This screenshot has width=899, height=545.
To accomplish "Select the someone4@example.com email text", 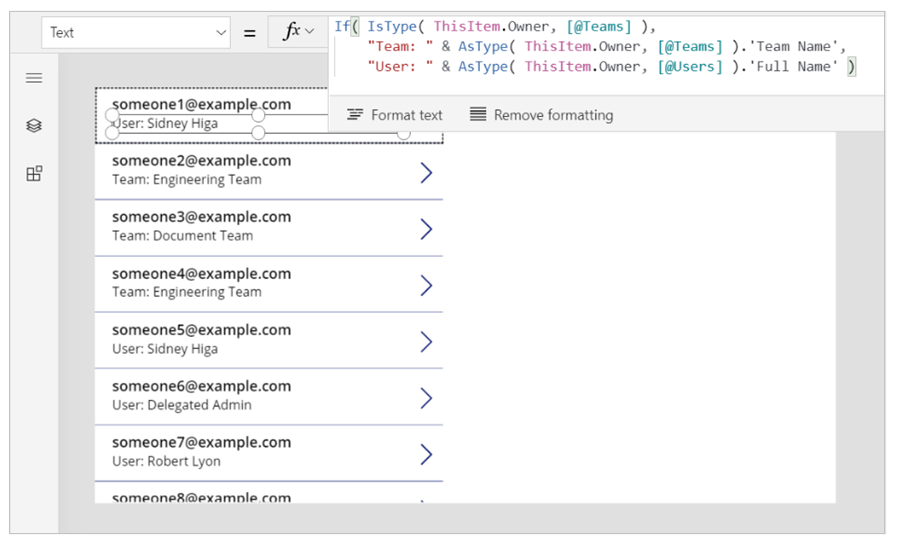I will (201, 273).
